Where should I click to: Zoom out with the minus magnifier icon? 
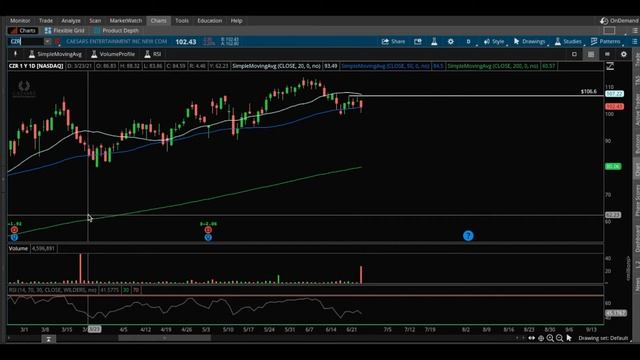click(x=560, y=338)
